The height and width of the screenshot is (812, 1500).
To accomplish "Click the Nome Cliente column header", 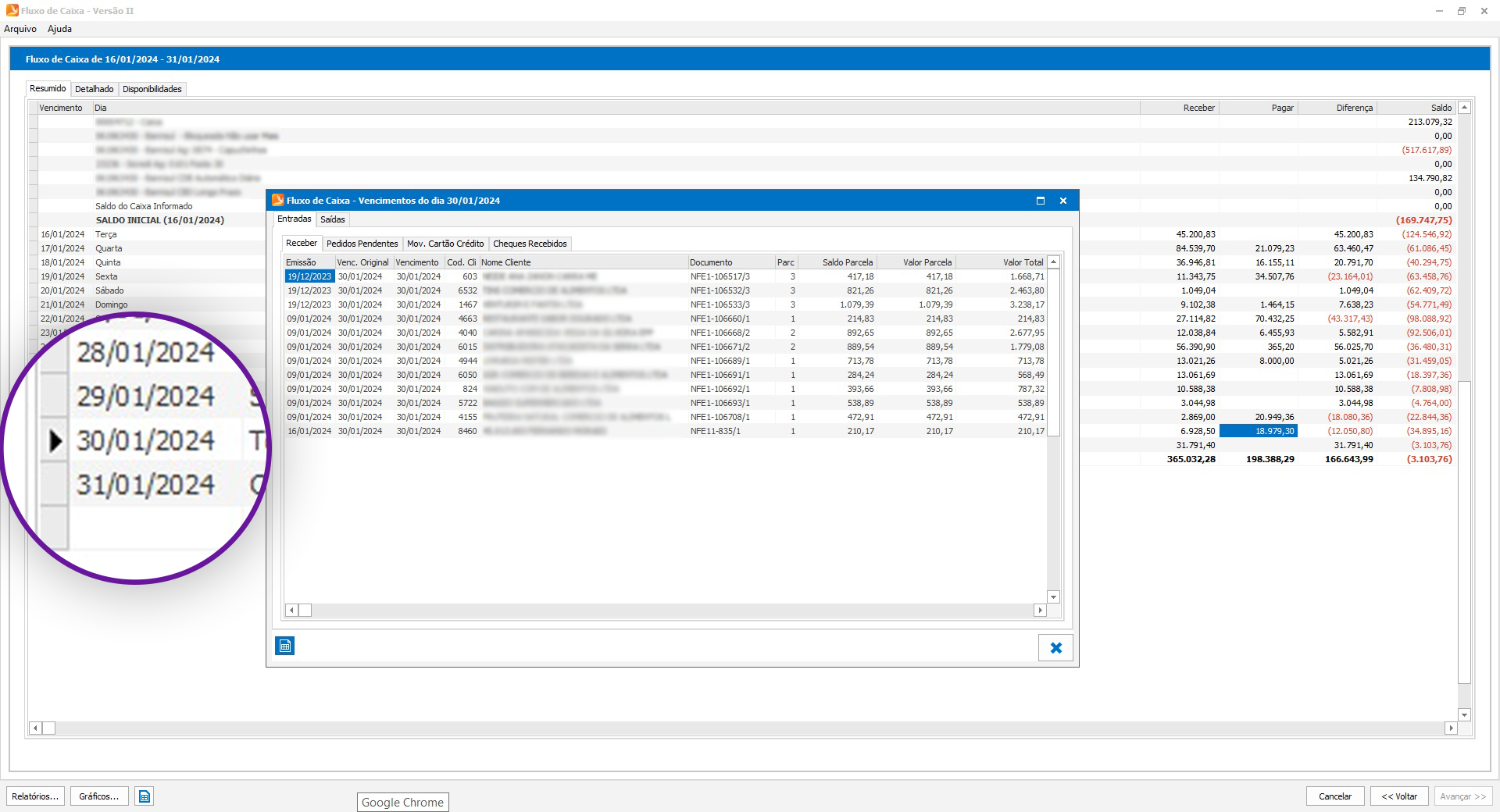I will 584,262.
